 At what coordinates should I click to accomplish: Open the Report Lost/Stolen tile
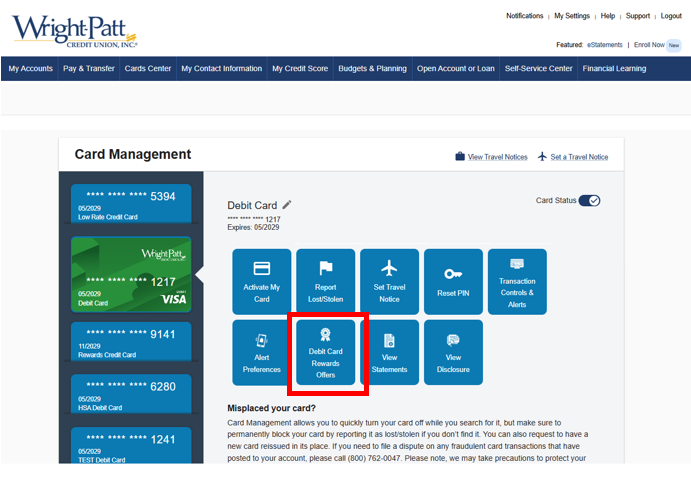[x=326, y=282]
